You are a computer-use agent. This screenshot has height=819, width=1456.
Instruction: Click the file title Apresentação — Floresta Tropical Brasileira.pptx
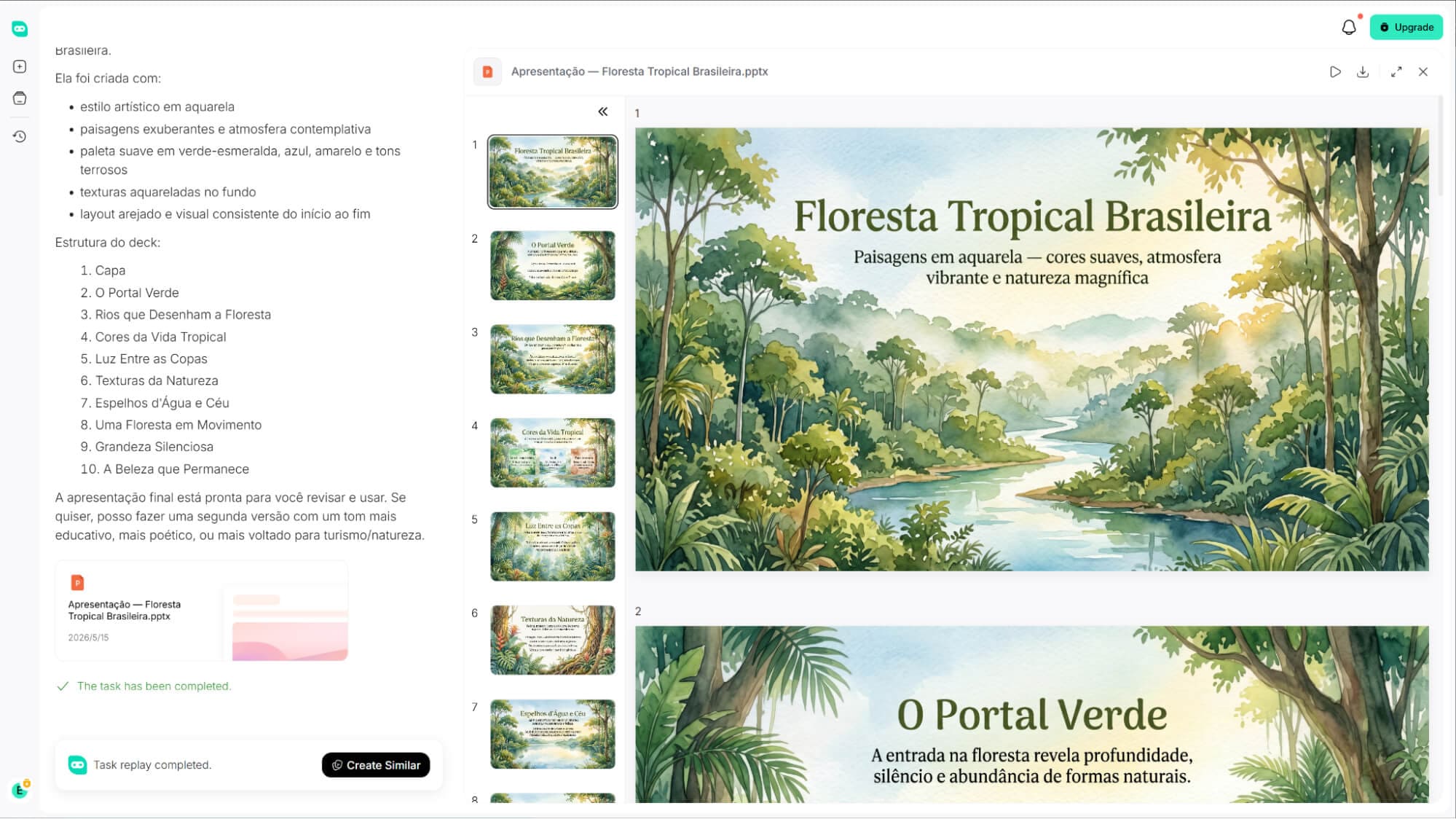[x=640, y=71]
